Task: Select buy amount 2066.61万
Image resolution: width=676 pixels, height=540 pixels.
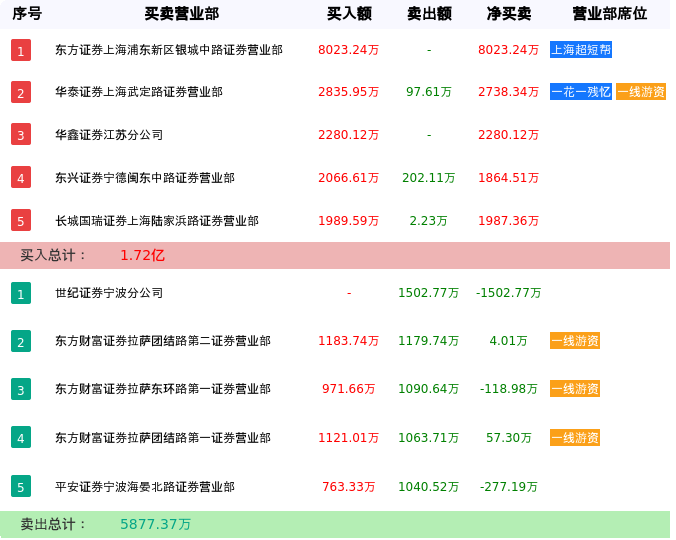Action: click(349, 178)
